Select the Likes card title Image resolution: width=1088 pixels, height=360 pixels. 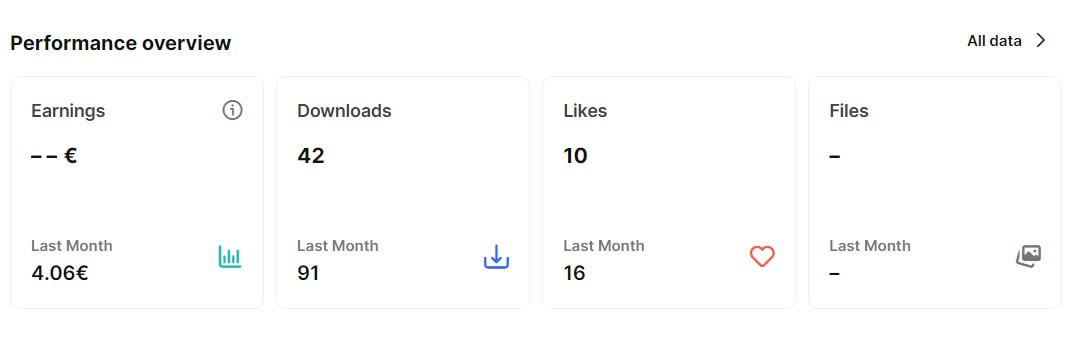[x=585, y=111]
